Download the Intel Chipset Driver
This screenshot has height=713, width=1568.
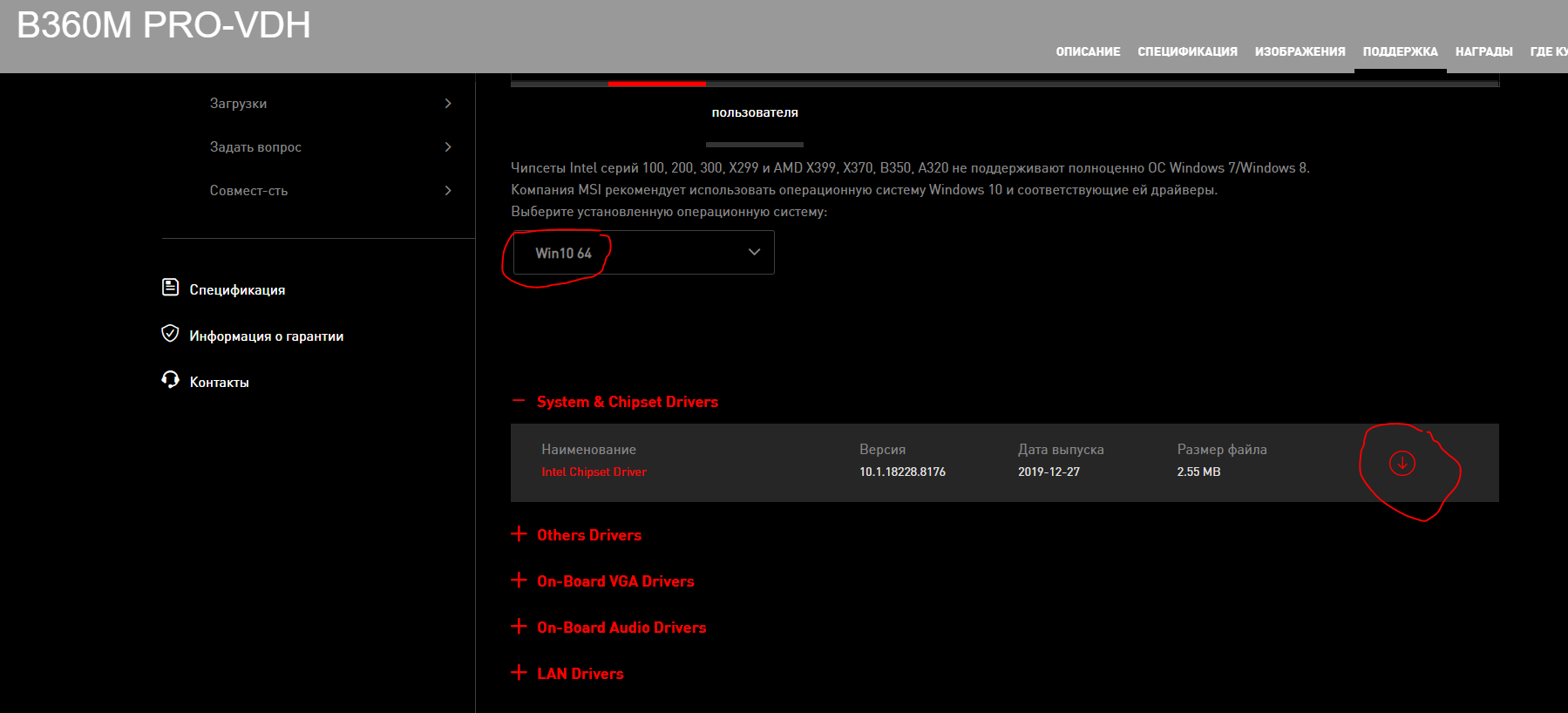tap(1402, 463)
